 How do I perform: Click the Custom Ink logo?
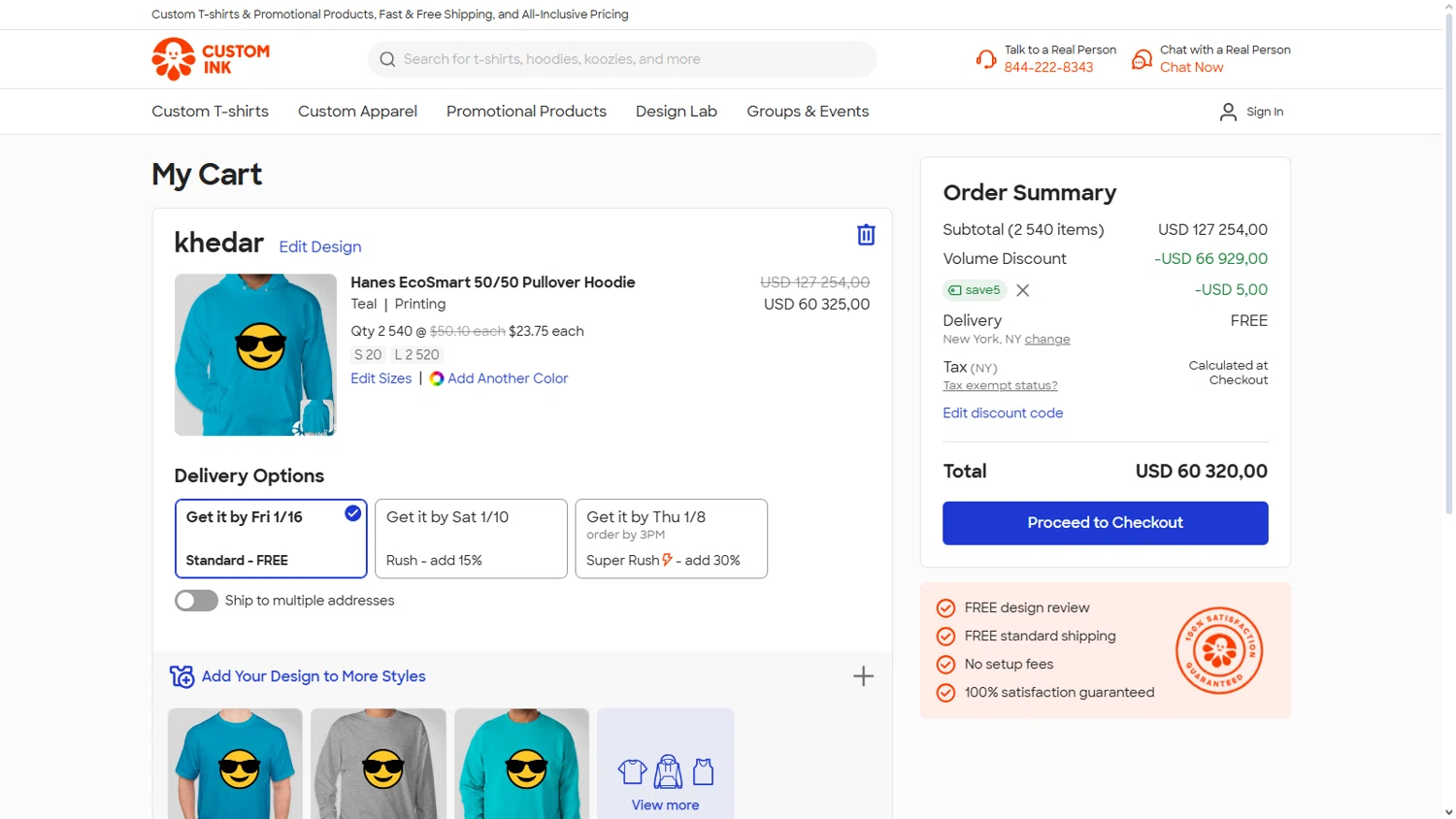click(211, 59)
